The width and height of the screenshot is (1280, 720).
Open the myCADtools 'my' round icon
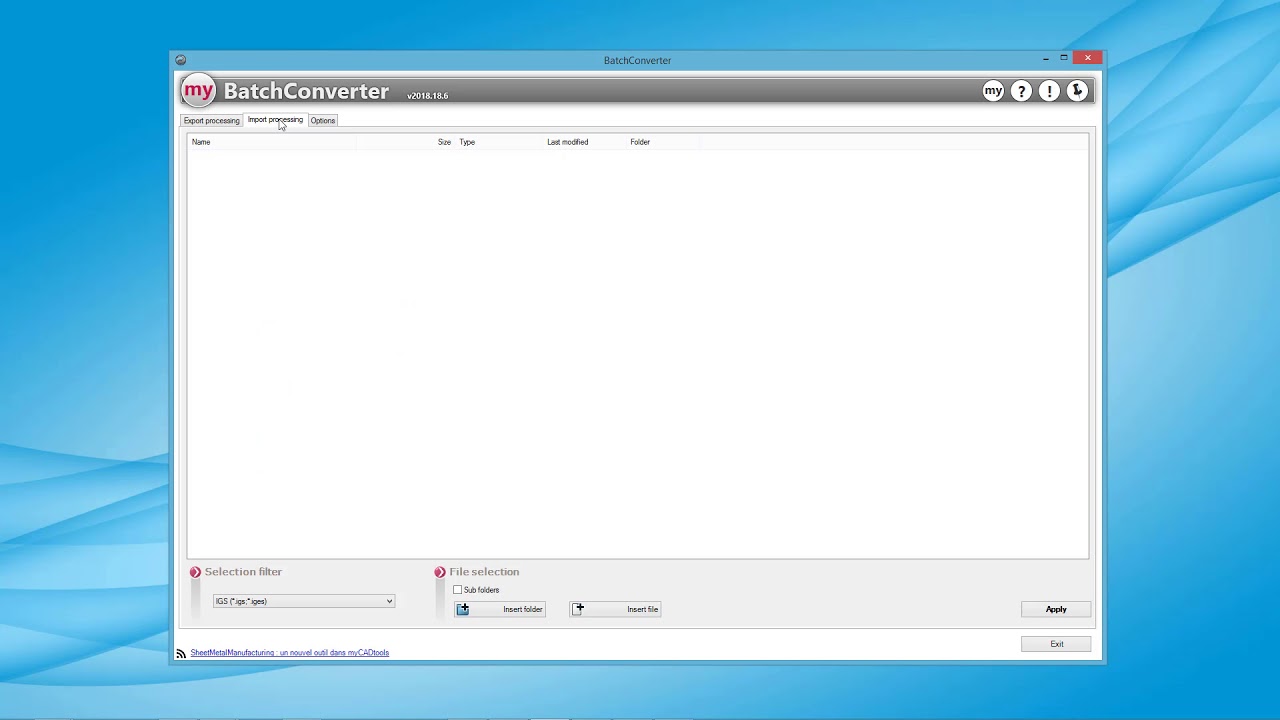pyautogui.click(x=993, y=91)
